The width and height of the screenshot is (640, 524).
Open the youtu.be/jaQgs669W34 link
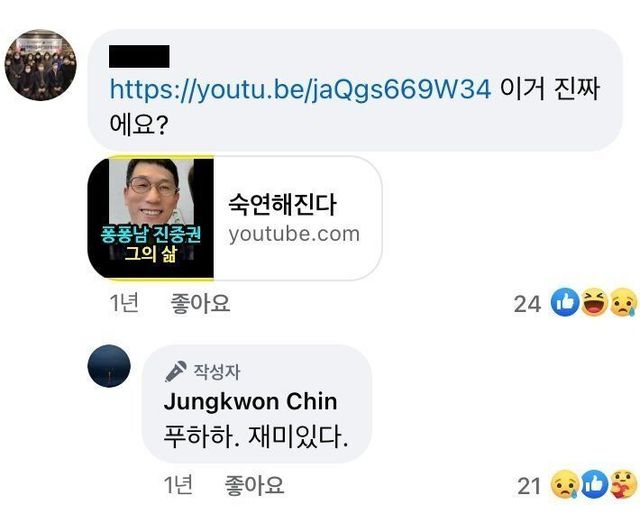coord(300,89)
